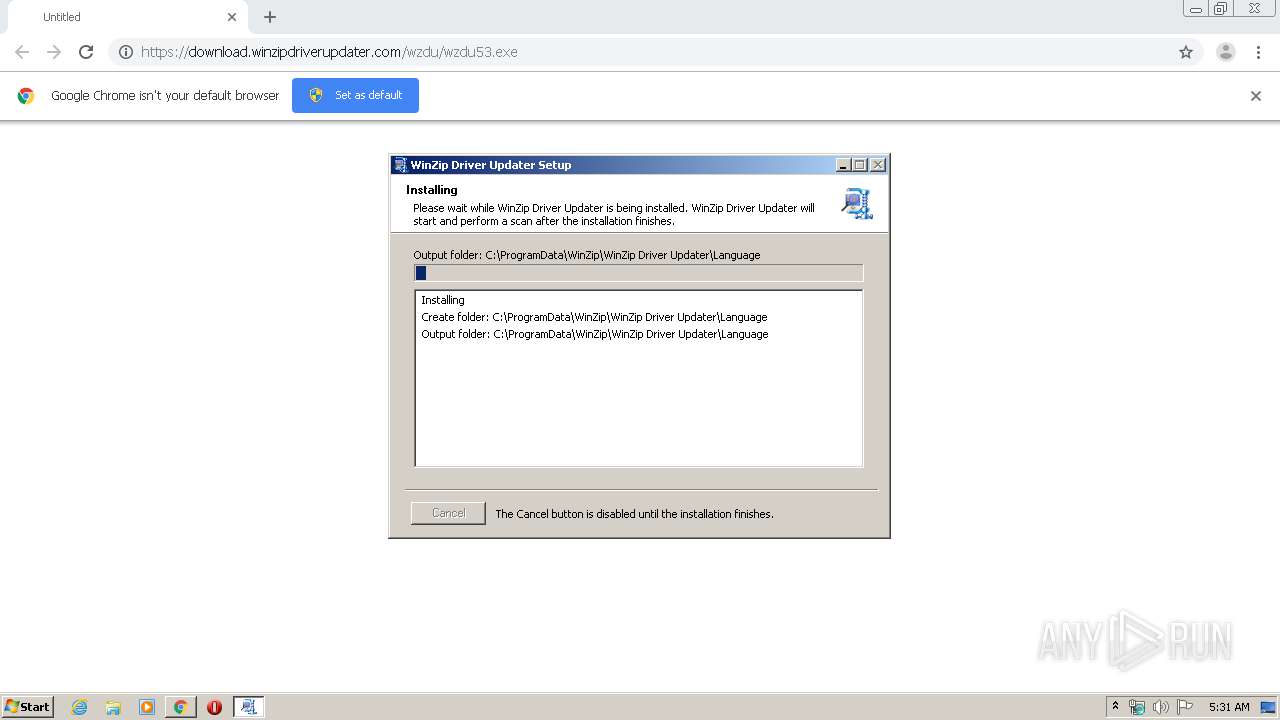The height and width of the screenshot is (720, 1280).
Task: Dismiss the default browser notification bar
Action: point(1256,96)
